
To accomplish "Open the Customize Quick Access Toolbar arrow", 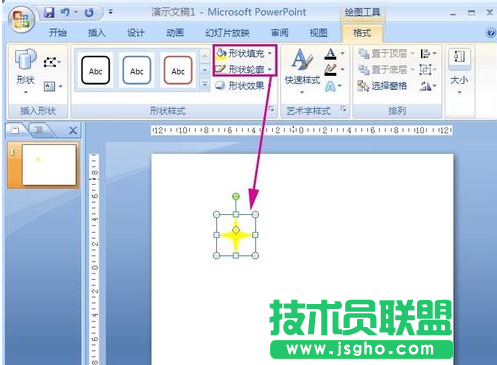I will pos(110,12).
